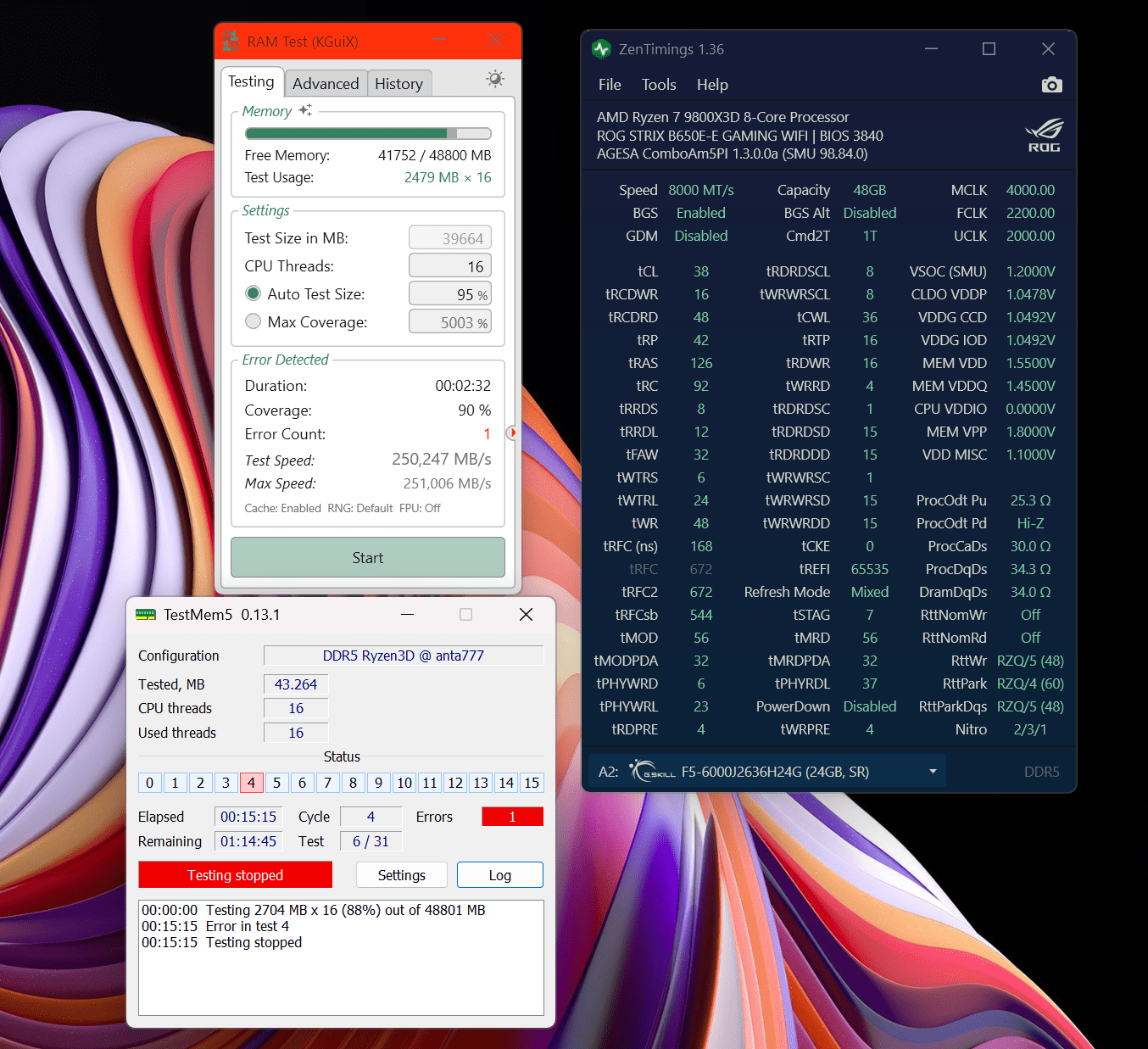Image resolution: width=1148 pixels, height=1049 pixels.
Task: Click the Test Size in MB field
Action: pos(450,238)
